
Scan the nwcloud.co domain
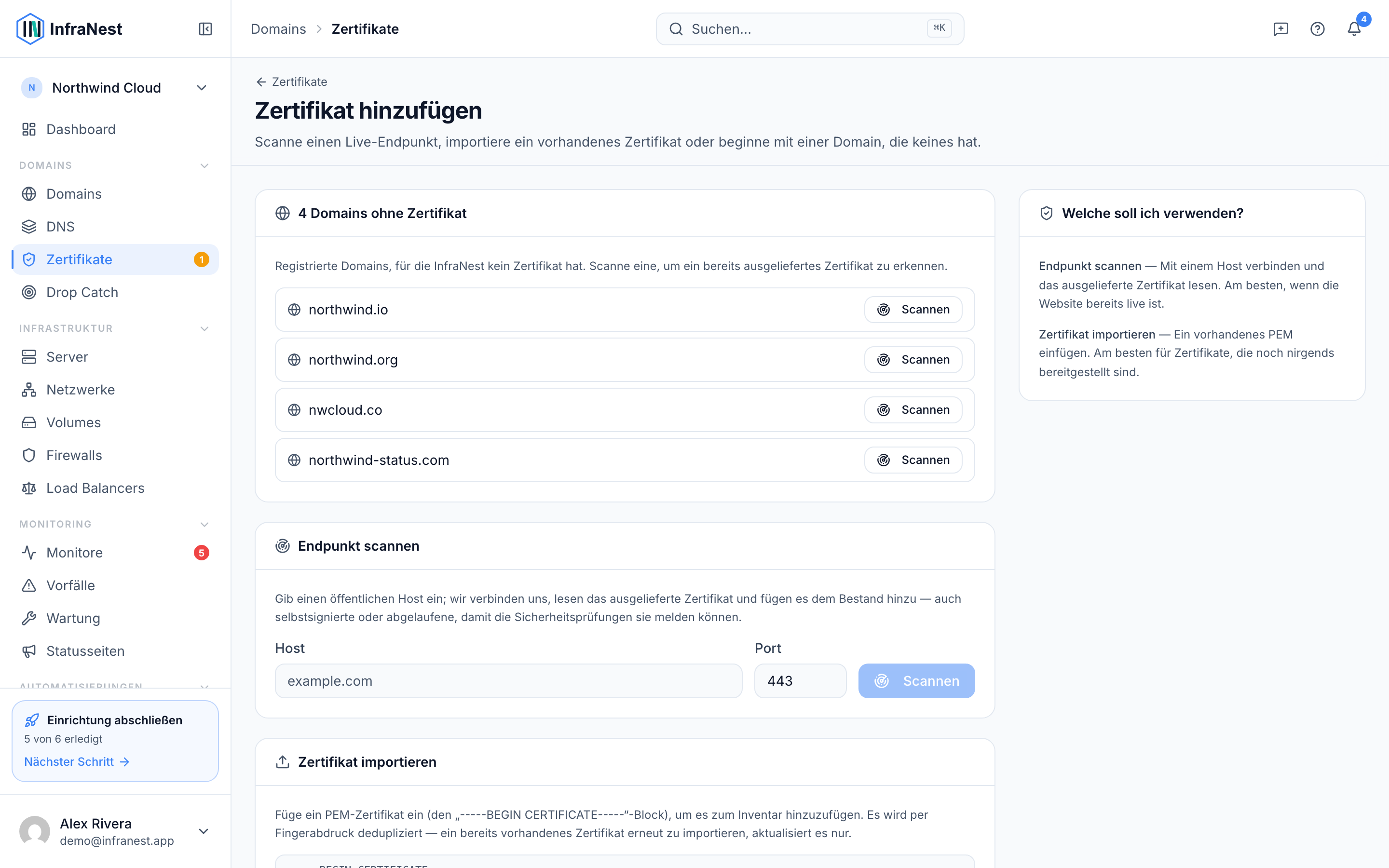[x=913, y=410]
